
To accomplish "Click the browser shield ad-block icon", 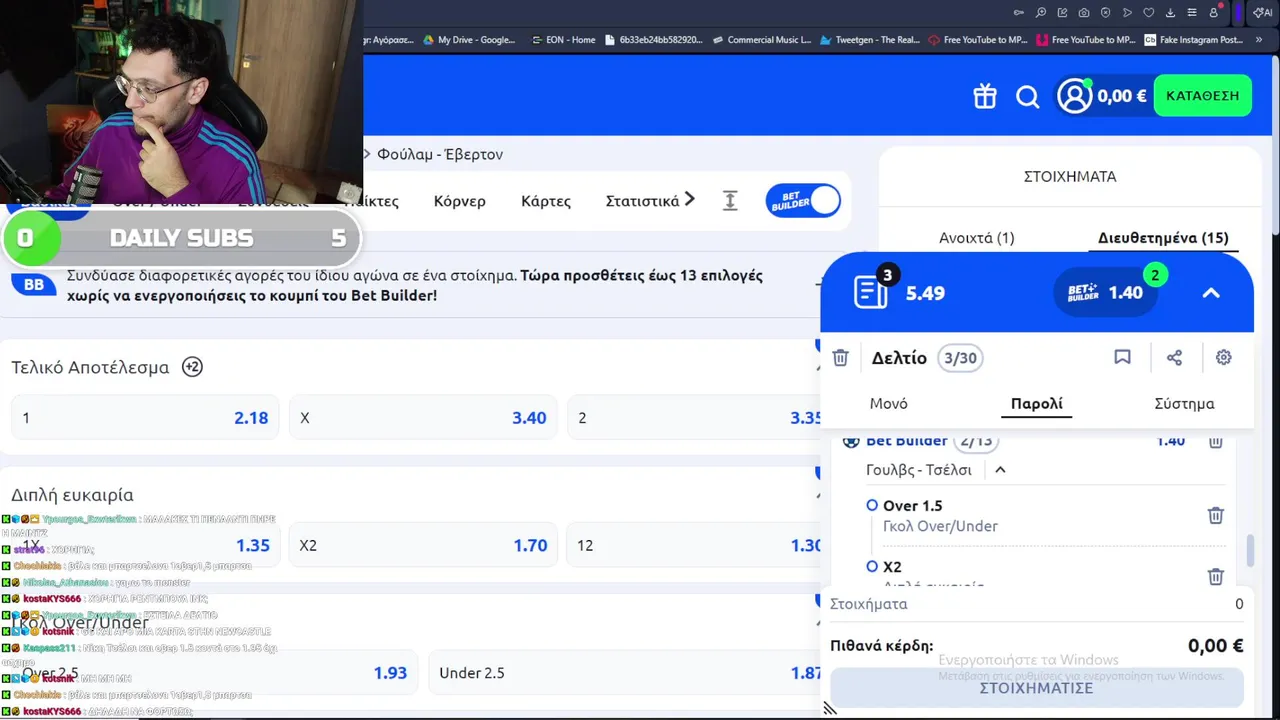I will coord(1106,13).
